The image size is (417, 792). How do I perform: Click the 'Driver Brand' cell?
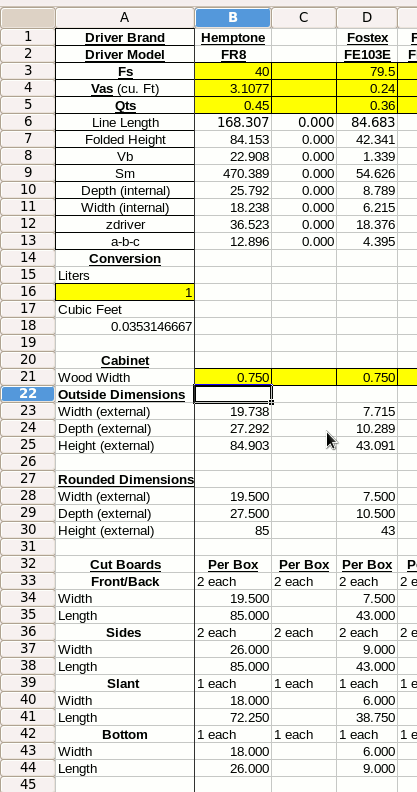pyautogui.click(x=125, y=37)
